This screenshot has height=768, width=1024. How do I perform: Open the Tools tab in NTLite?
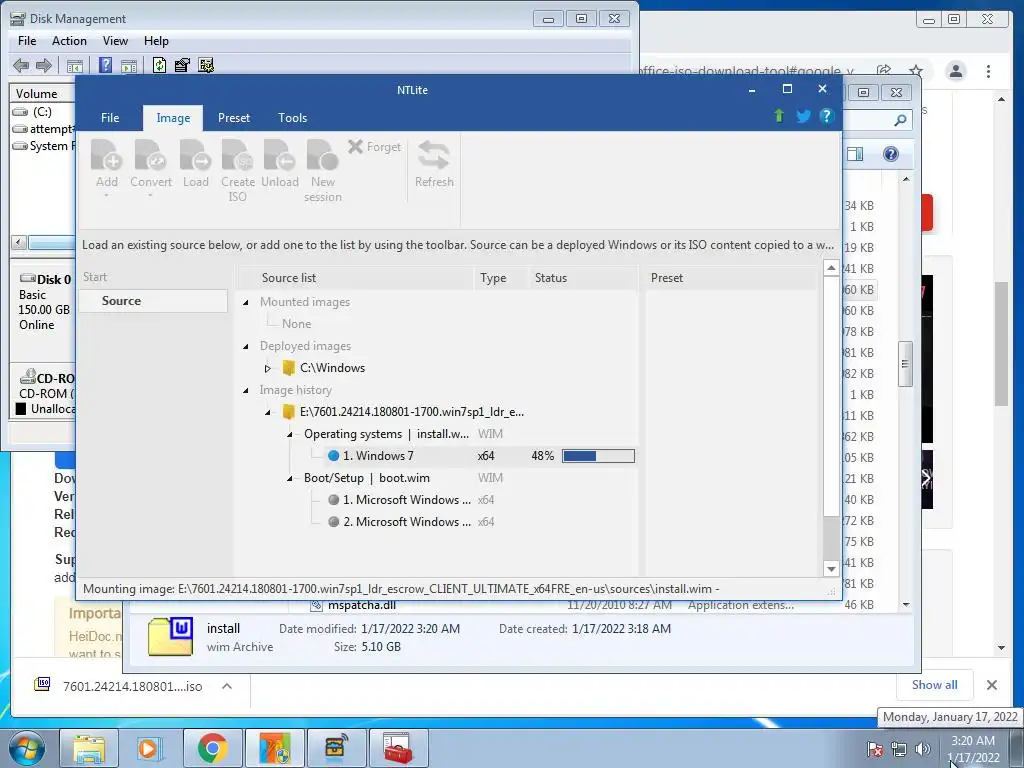click(293, 118)
